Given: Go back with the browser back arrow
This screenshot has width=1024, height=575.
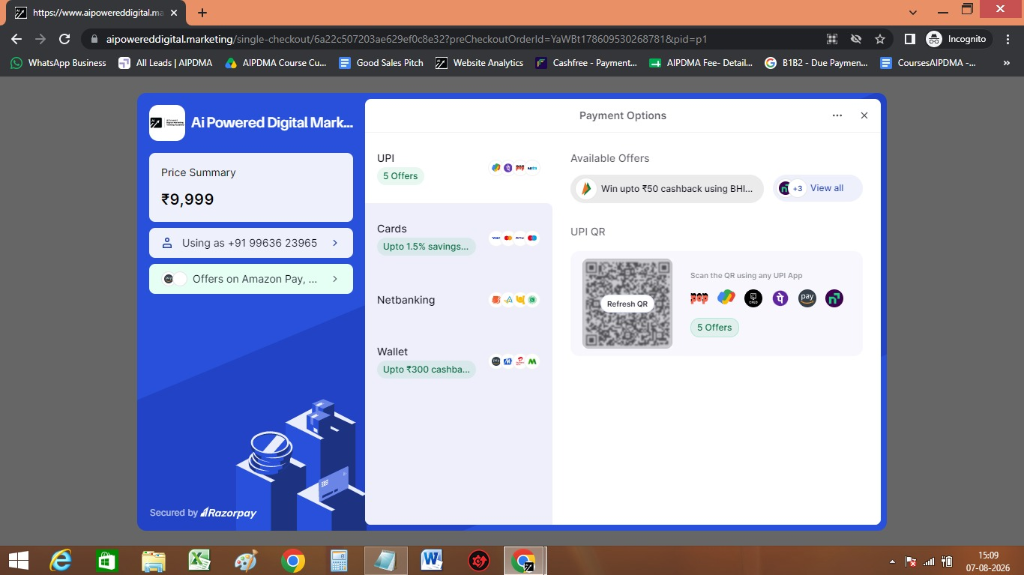Looking at the screenshot, I should tap(16, 39).
